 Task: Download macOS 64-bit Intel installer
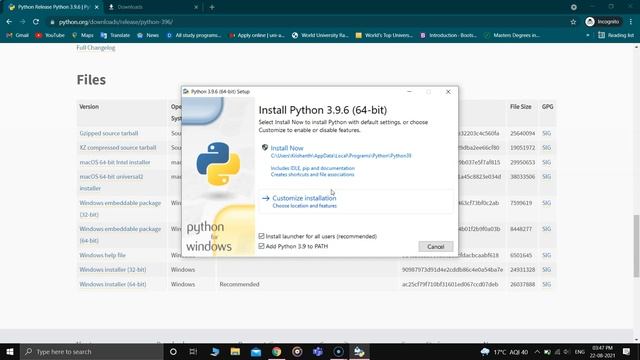(x=115, y=162)
